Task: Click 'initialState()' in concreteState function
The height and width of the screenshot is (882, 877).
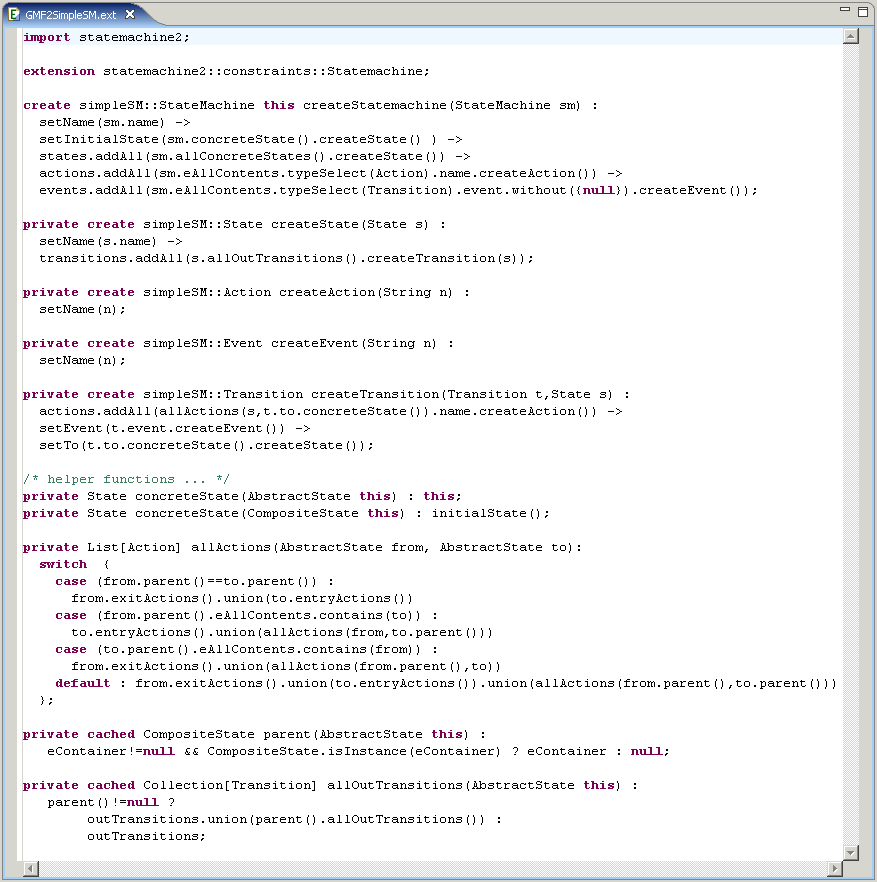Action: [486, 514]
